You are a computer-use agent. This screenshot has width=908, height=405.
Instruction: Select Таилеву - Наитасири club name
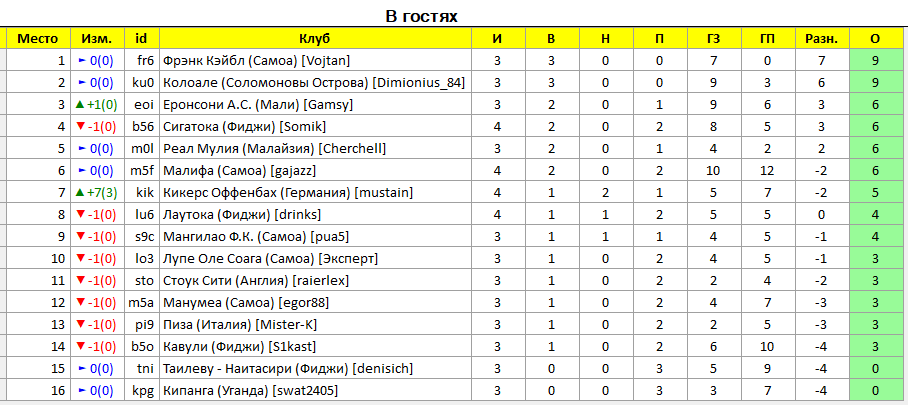(255, 368)
